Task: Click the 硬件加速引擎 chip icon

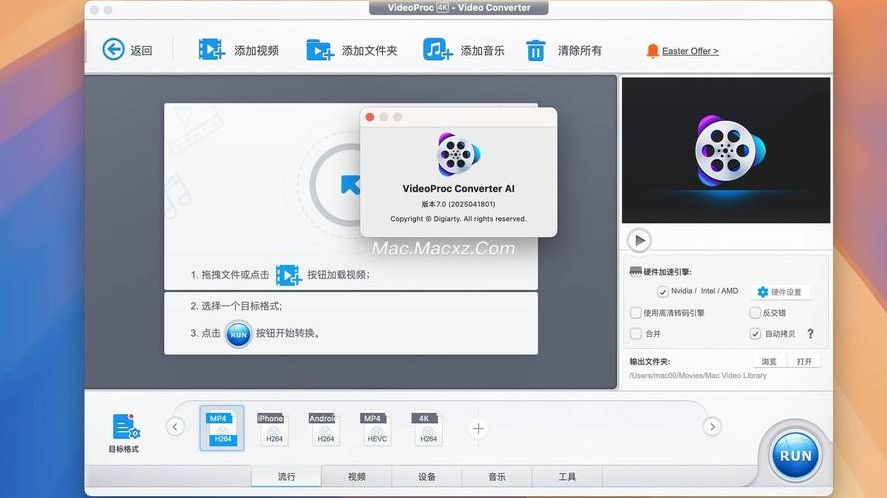Action: pyautogui.click(x=635, y=272)
